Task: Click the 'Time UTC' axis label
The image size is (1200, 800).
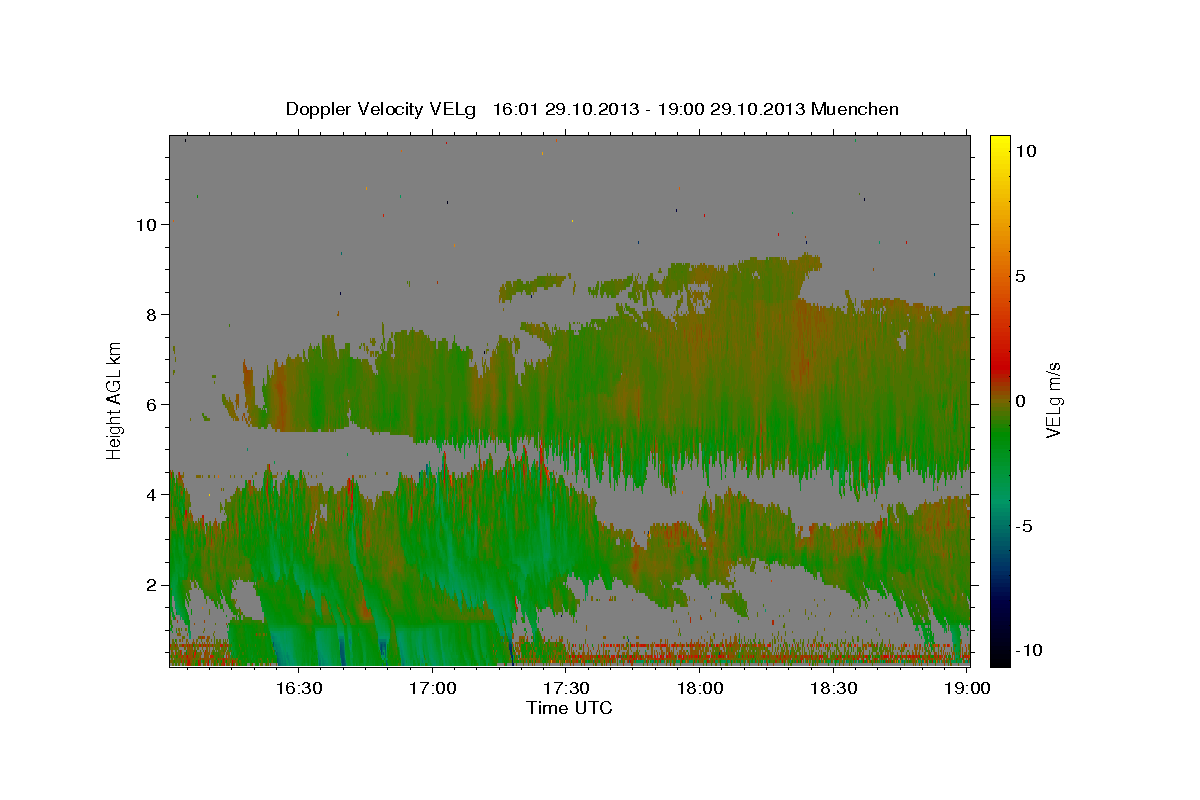Action: pyautogui.click(x=569, y=708)
